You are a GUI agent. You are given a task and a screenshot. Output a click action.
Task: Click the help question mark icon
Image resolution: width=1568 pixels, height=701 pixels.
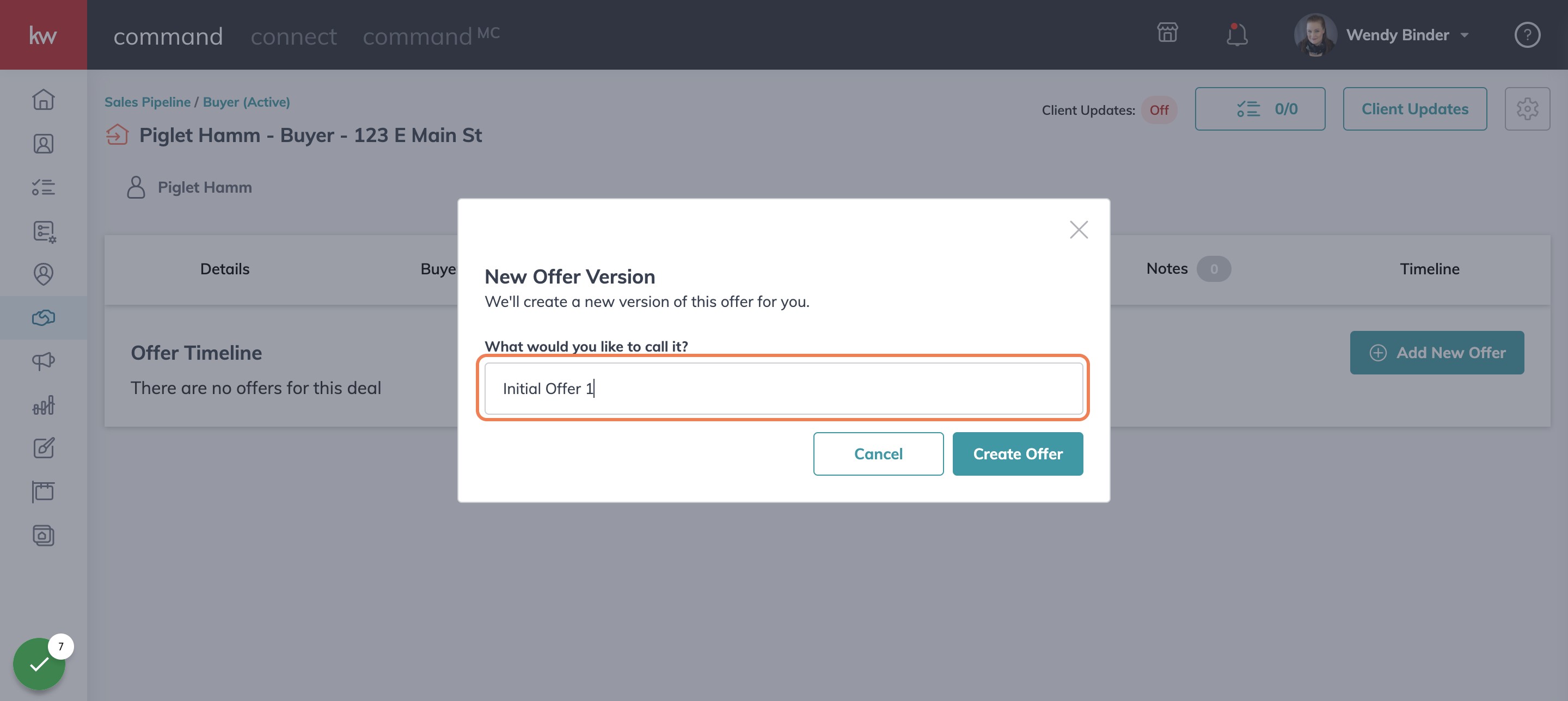point(1527,35)
